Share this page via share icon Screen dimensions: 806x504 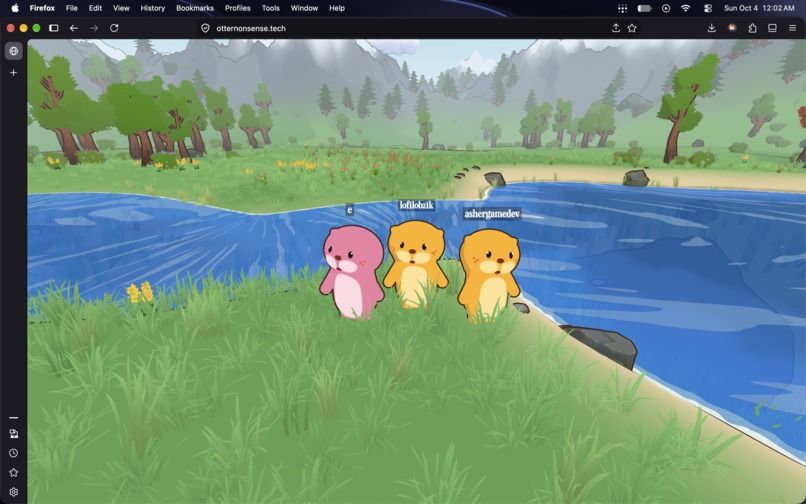[x=616, y=28]
